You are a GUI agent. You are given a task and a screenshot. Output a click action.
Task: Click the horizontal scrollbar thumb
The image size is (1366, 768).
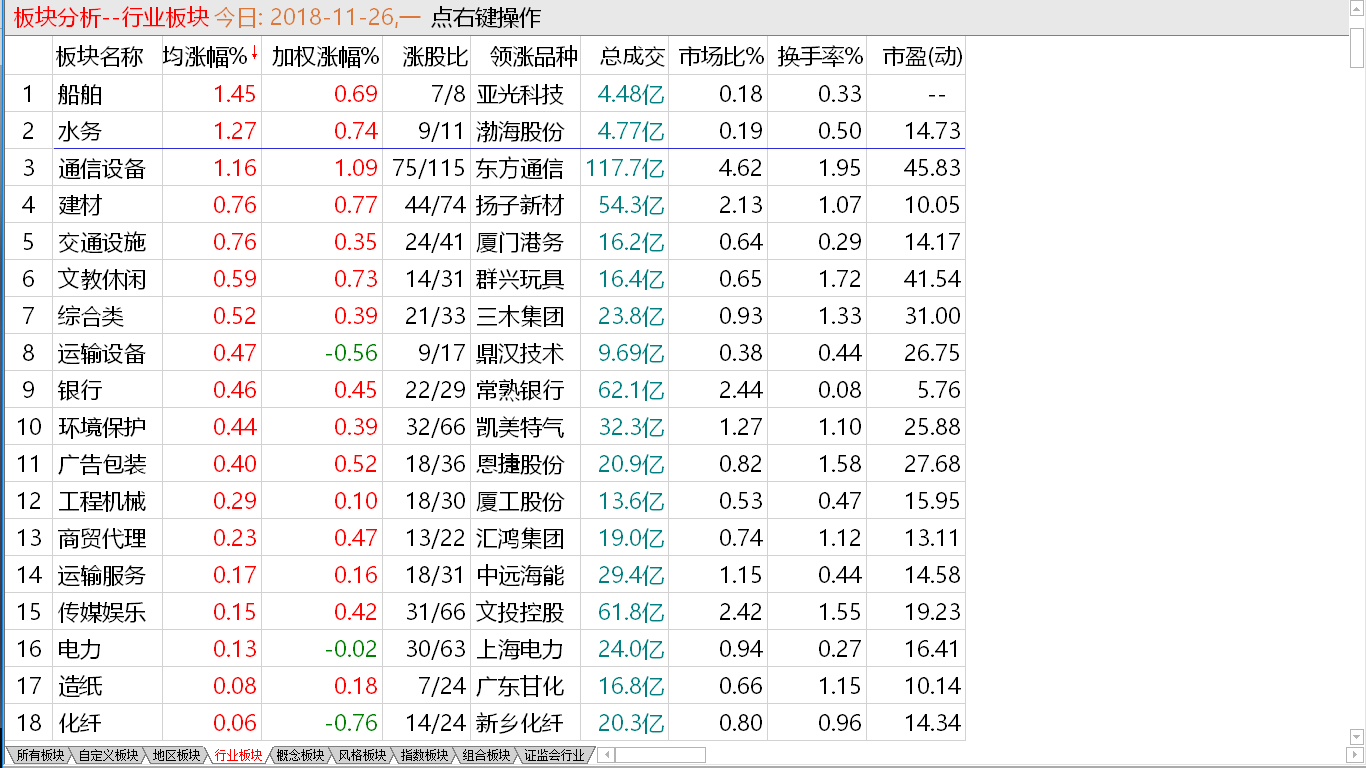tap(660, 755)
